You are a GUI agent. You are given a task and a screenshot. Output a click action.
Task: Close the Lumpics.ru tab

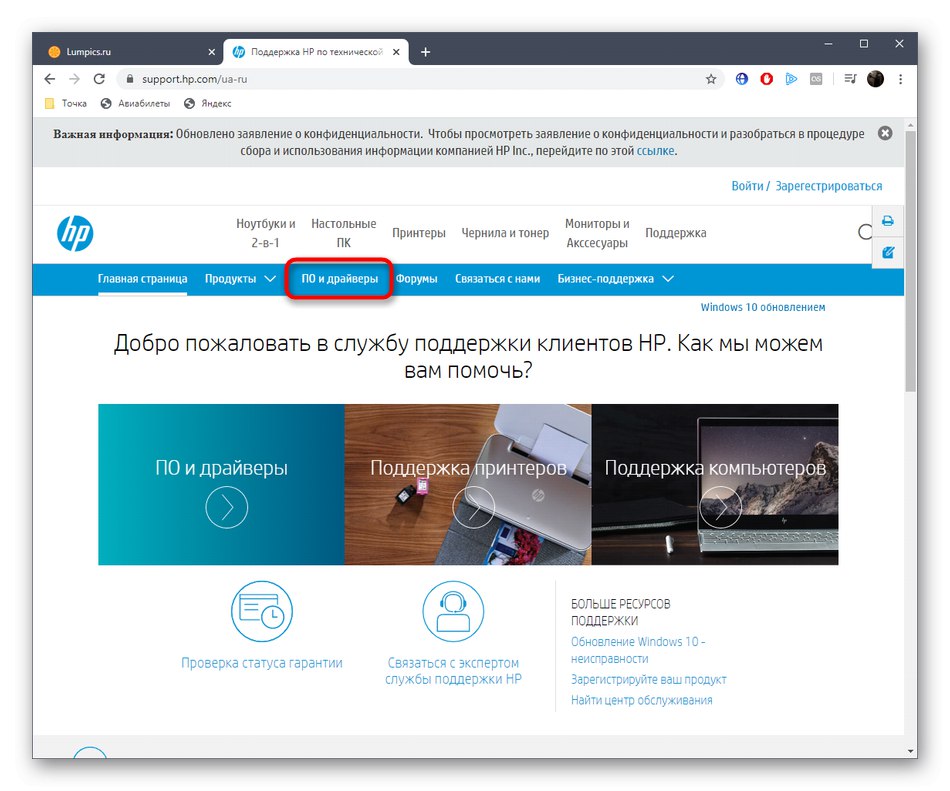211,52
